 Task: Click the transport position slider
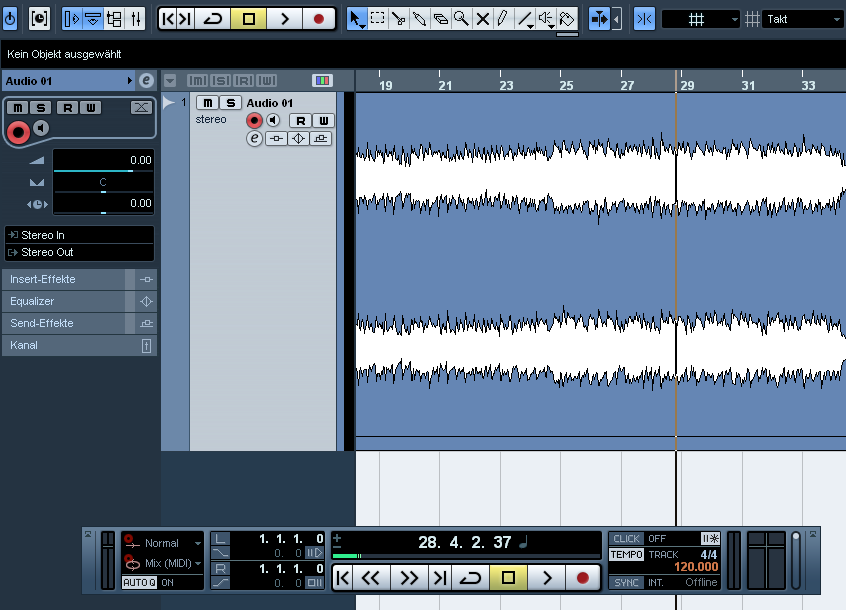466,556
